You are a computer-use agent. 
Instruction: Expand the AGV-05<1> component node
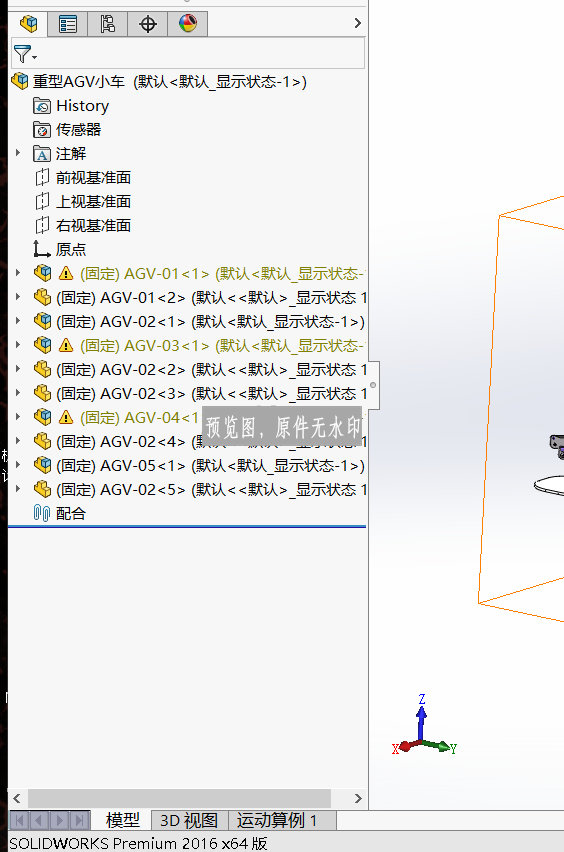point(18,465)
